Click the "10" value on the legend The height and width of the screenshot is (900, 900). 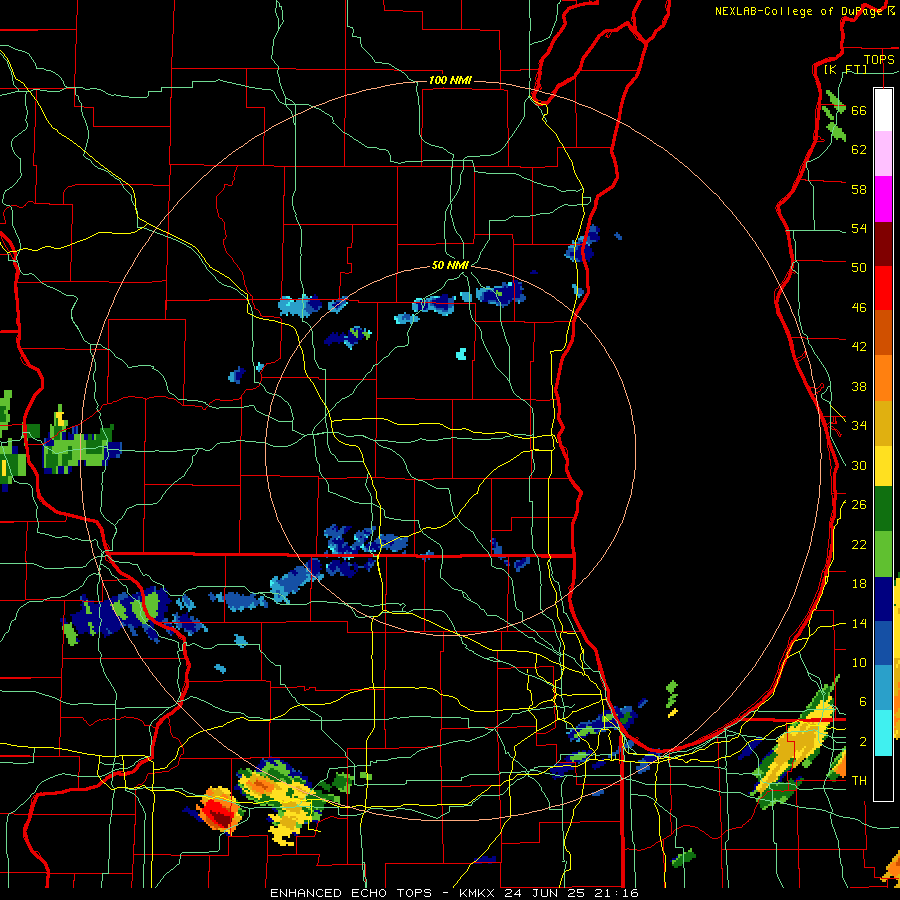point(859,663)
